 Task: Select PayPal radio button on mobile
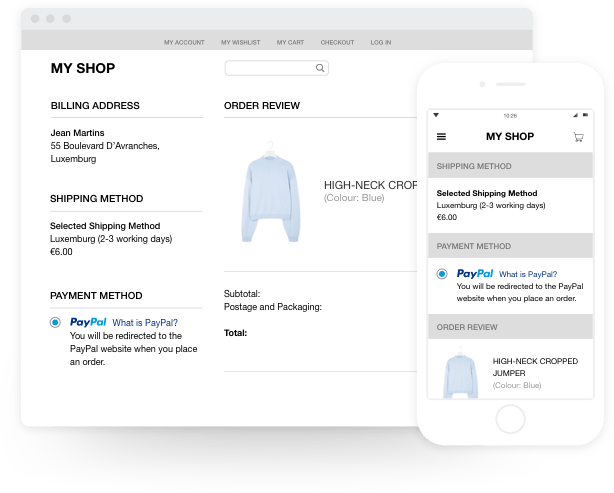point(442,274)
